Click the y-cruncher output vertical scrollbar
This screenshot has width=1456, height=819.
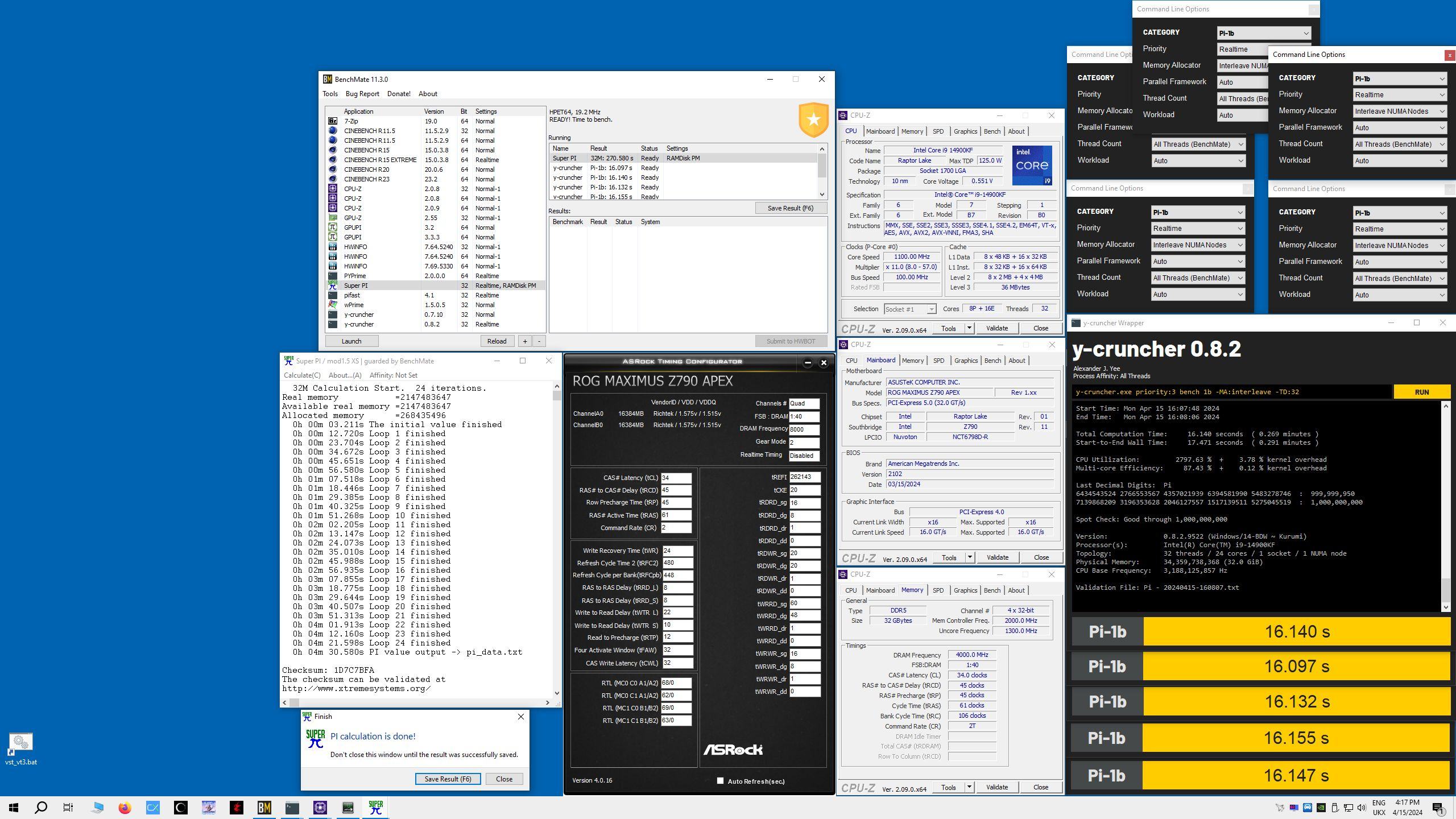(x=1446, y=506)
